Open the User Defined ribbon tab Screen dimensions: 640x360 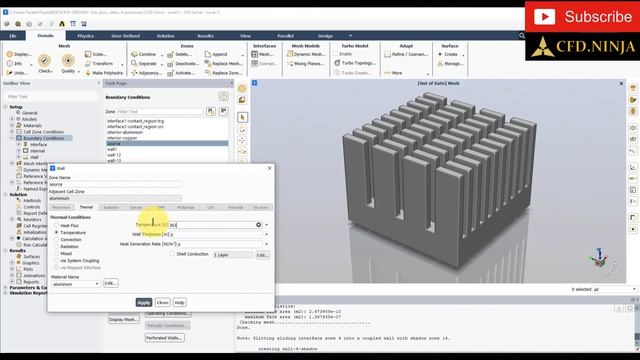point(125,36)
